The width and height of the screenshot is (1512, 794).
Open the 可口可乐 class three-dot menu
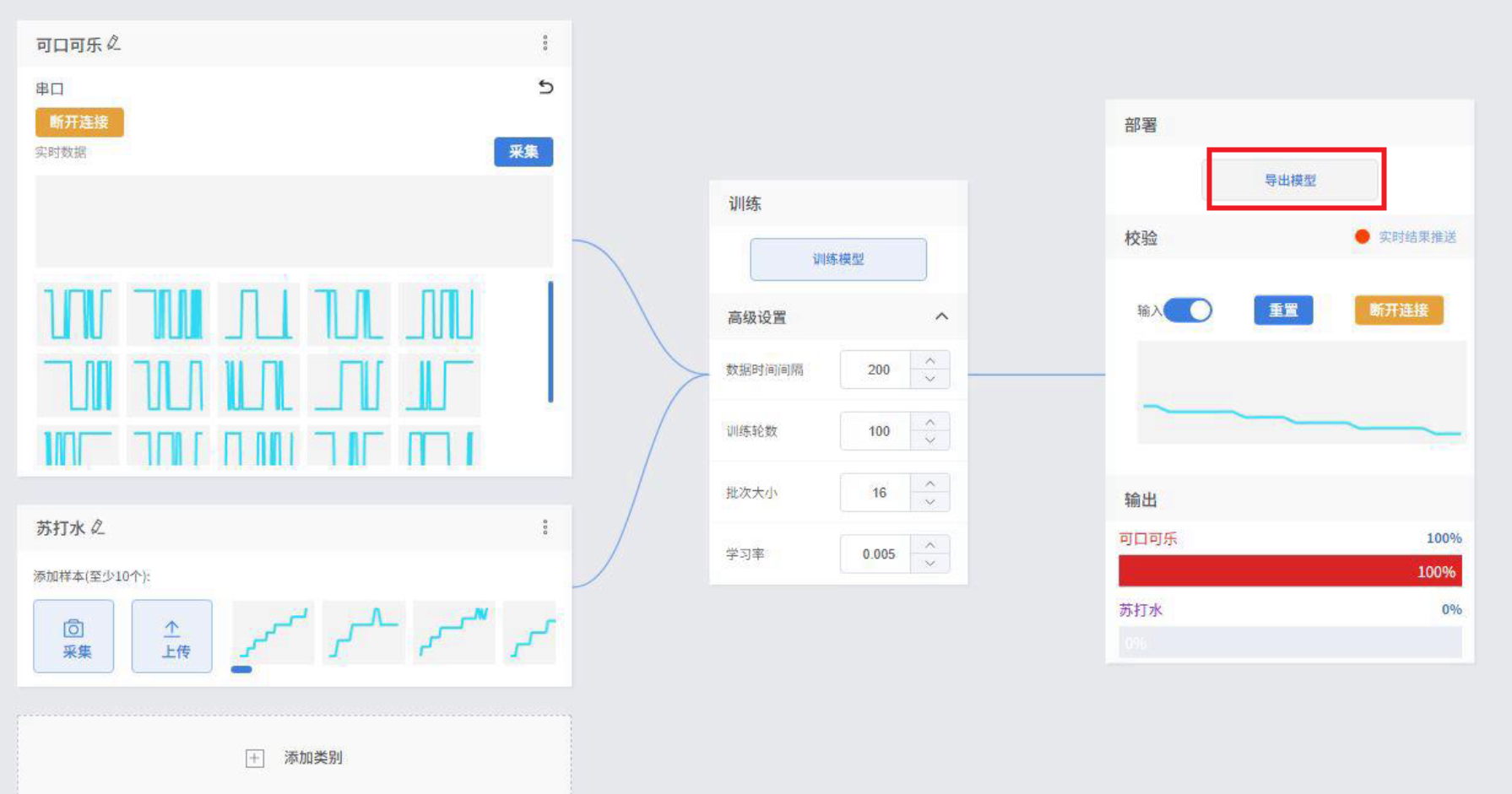[545, 43]
